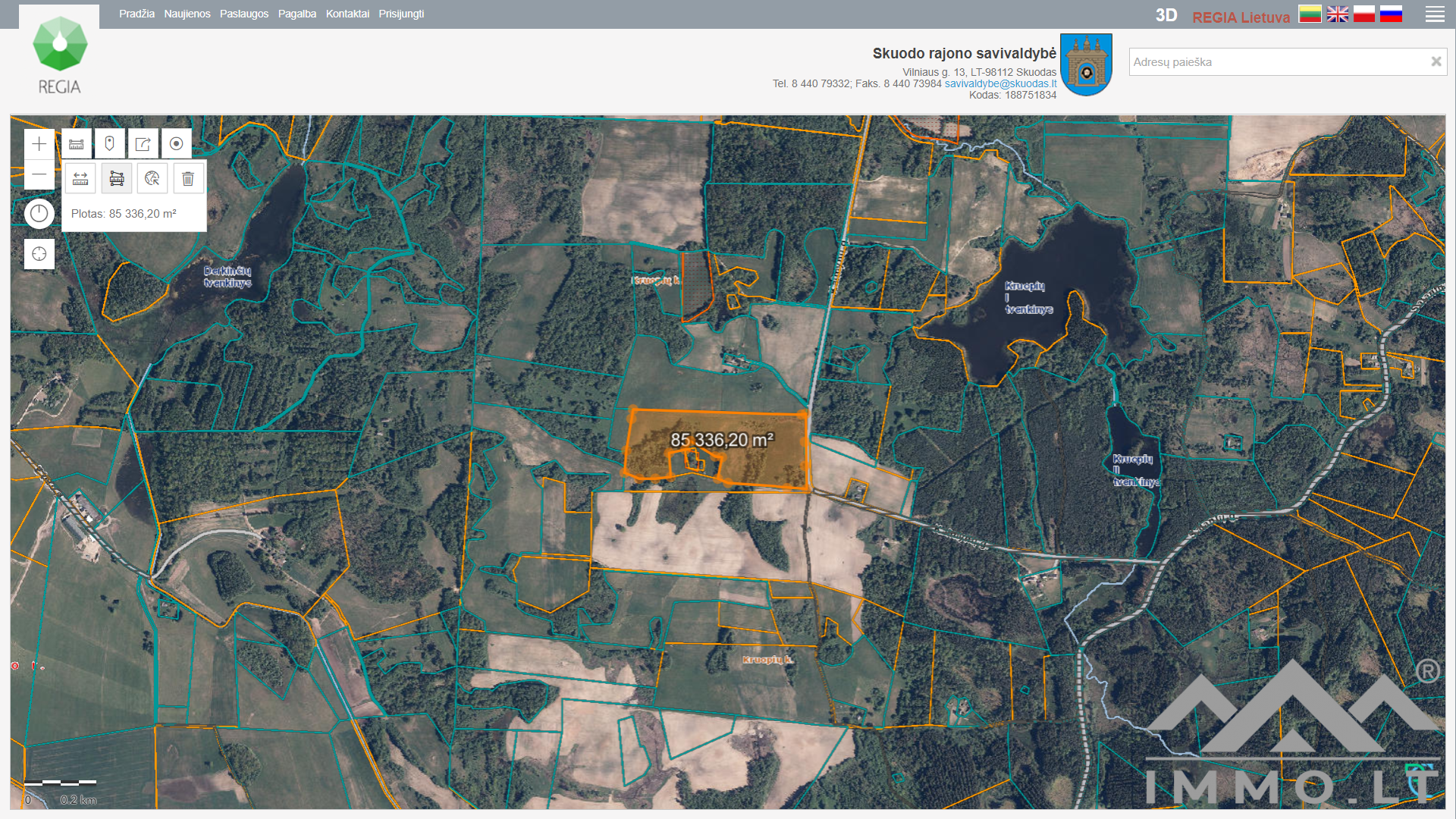Click the Skuodas municipality coat of arms
The image size is (1456, 819).
click(1086, 64)
